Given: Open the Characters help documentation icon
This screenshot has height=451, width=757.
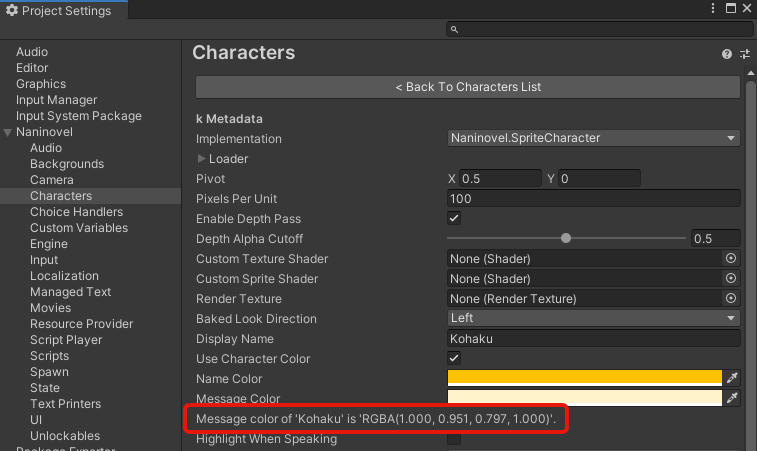Looking at the screenshot, I should coord(727,54).
